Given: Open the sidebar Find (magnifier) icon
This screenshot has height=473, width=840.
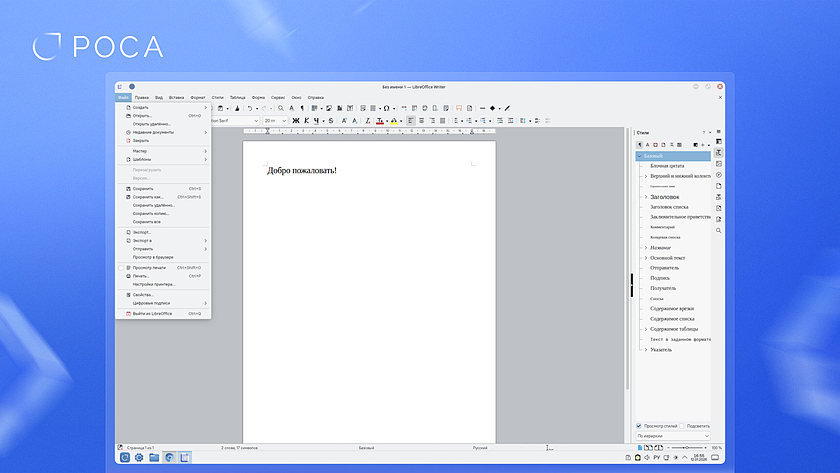Looking at the screenshot, I should (718, 231).
